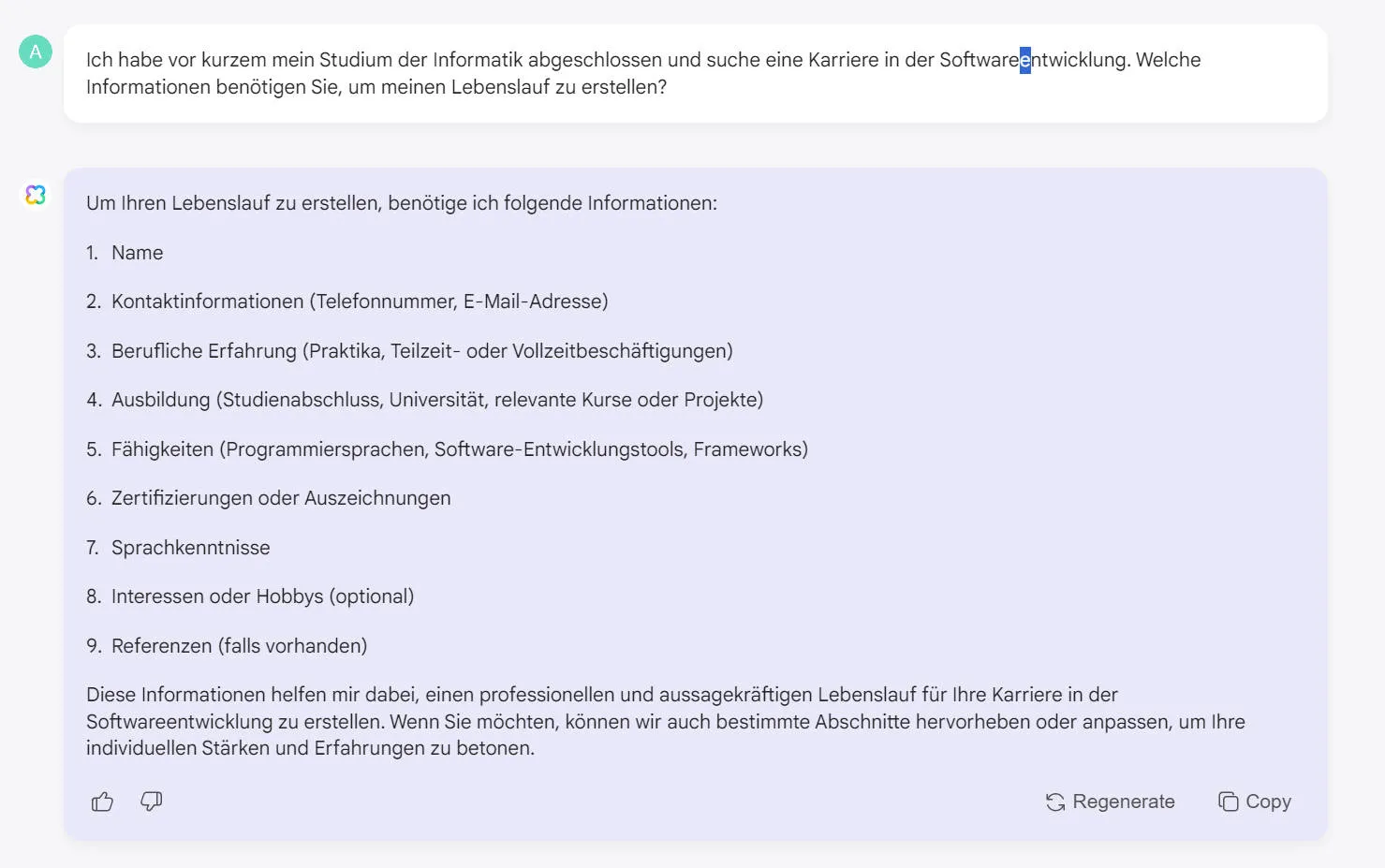Select the "Fähigkeiten" list item
1385x868 pixels.
pyautogui.click(x=460, y=449)
